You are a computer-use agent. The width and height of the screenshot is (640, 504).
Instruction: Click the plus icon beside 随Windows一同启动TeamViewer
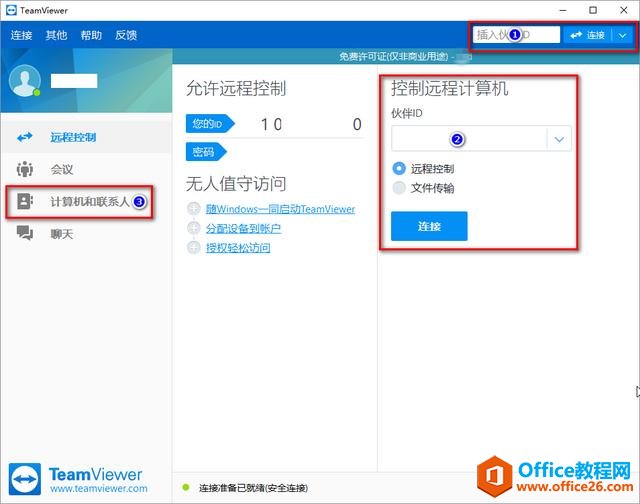point(193,209)
